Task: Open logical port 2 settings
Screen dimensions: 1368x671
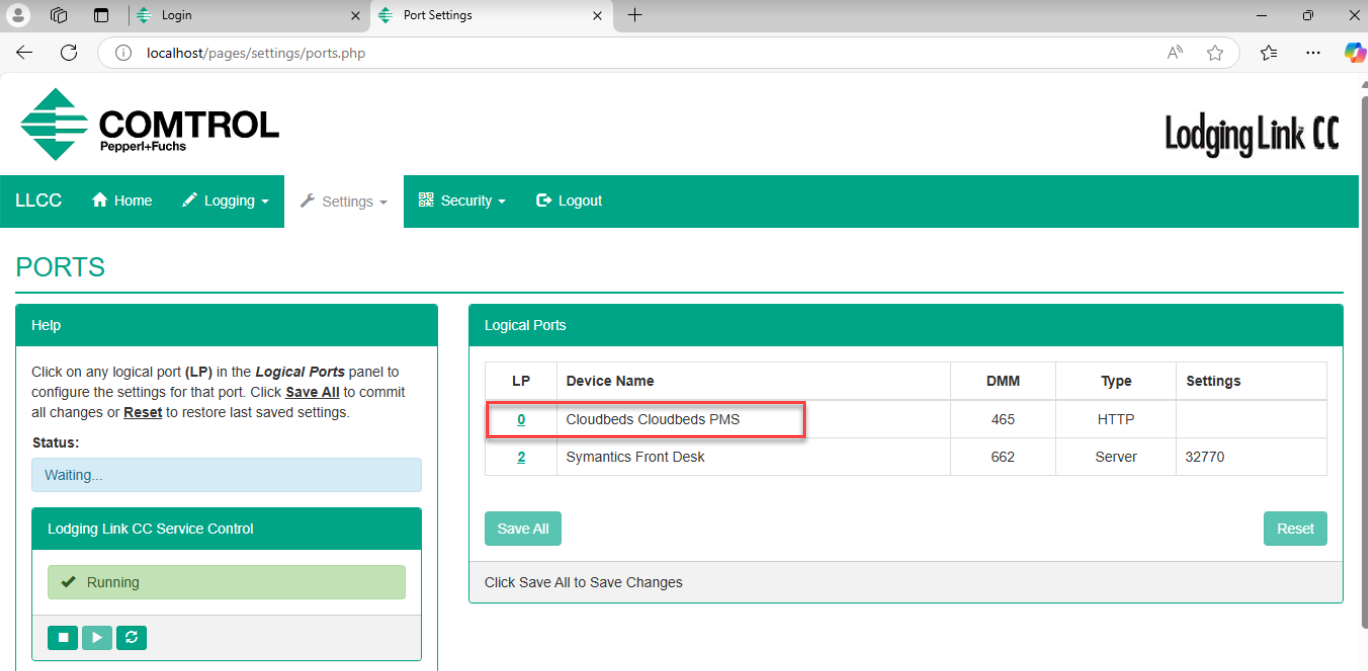Action: pyautogui.click(x=521, y=457)
